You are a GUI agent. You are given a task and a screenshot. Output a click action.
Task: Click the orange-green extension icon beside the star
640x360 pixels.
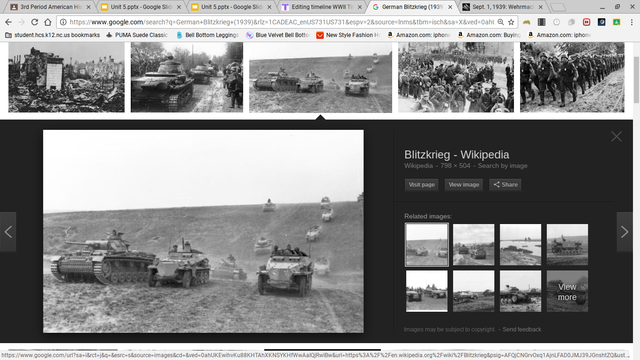tap(527, 22)
